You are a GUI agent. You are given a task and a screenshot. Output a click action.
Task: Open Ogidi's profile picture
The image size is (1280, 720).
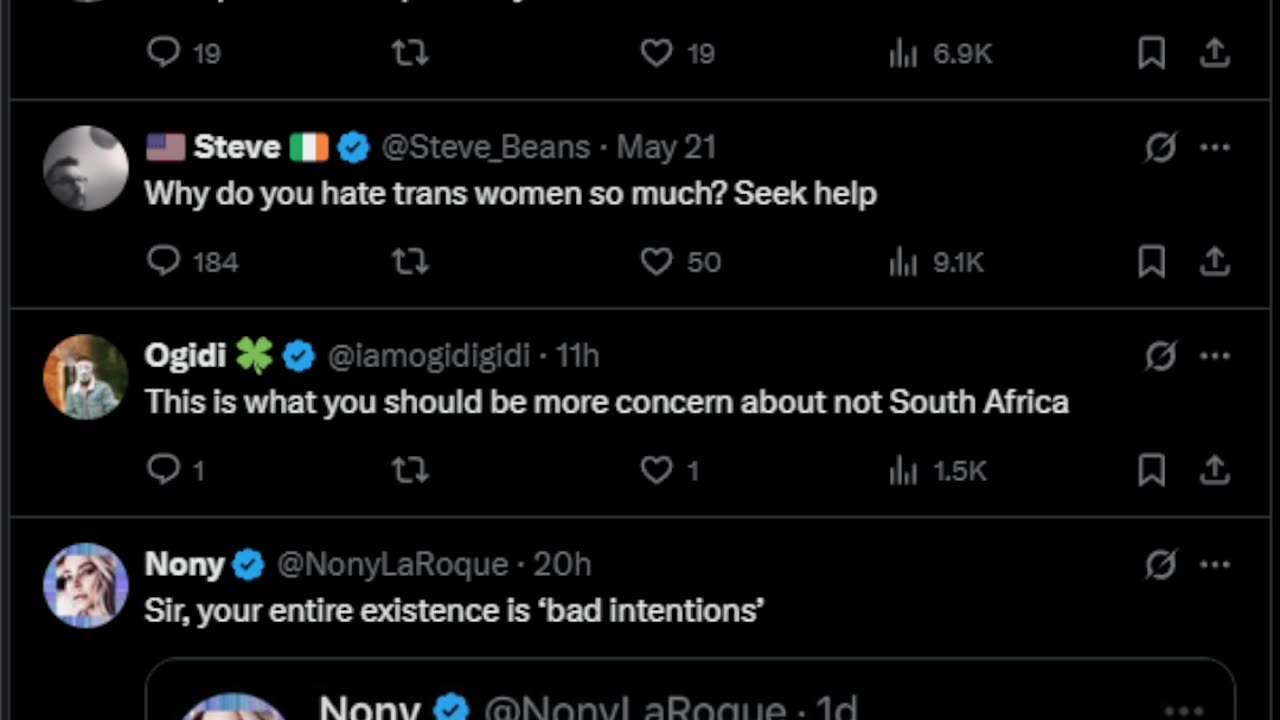86,377
